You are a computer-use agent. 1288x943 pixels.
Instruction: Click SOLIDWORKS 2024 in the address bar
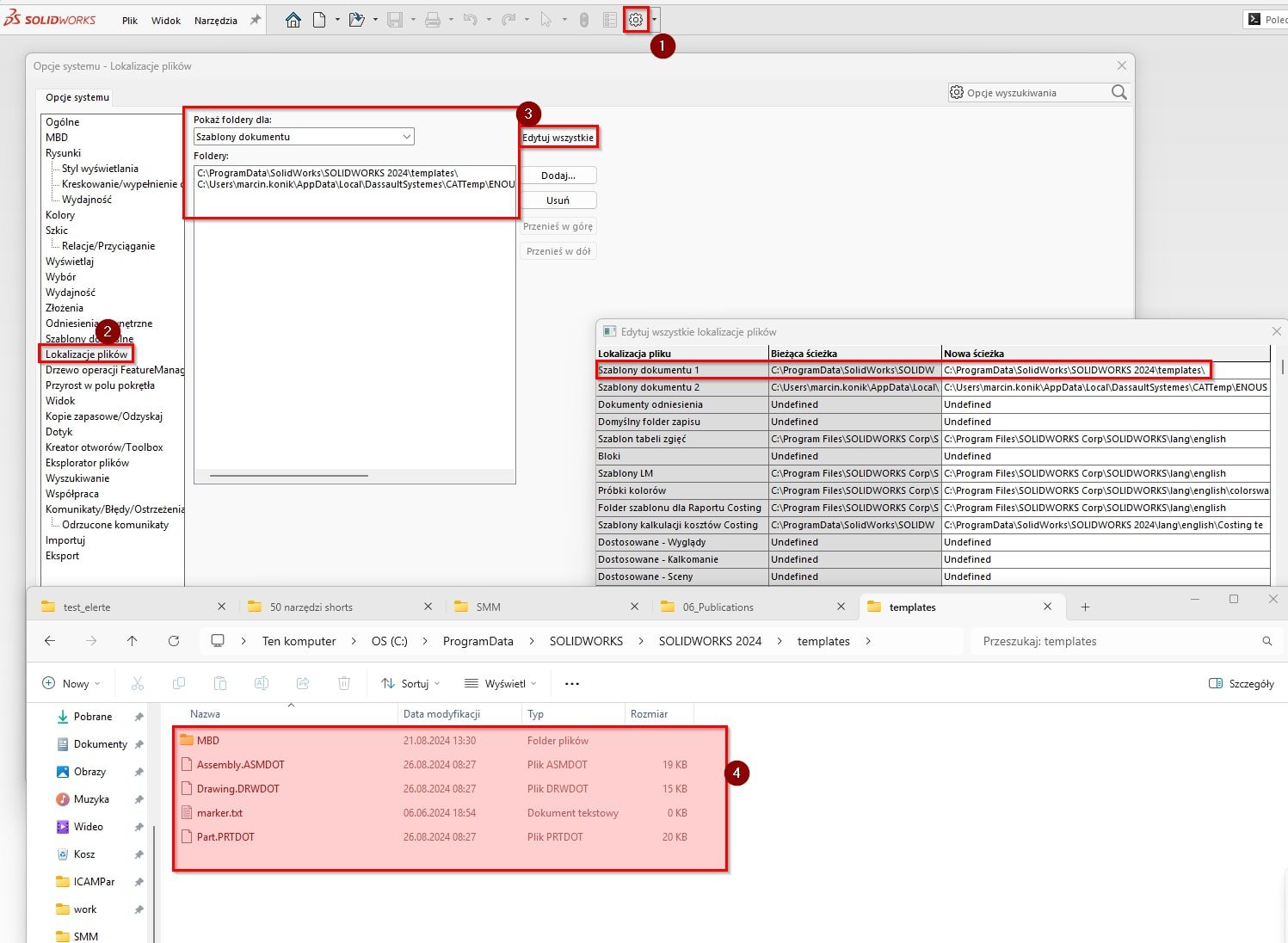click(x=711, y=641)
